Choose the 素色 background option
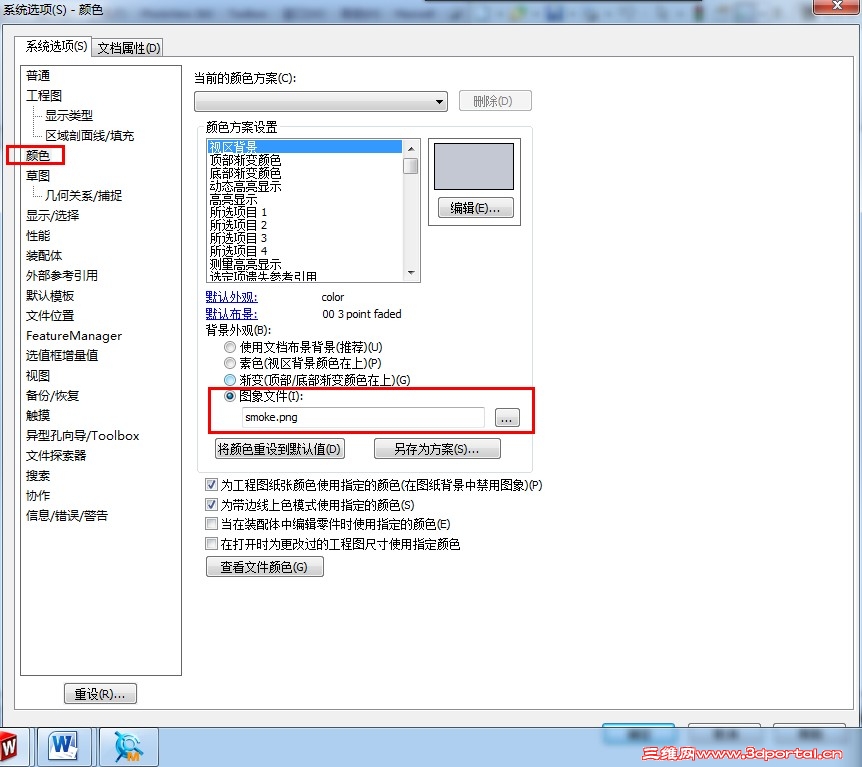 coord(230,363)
